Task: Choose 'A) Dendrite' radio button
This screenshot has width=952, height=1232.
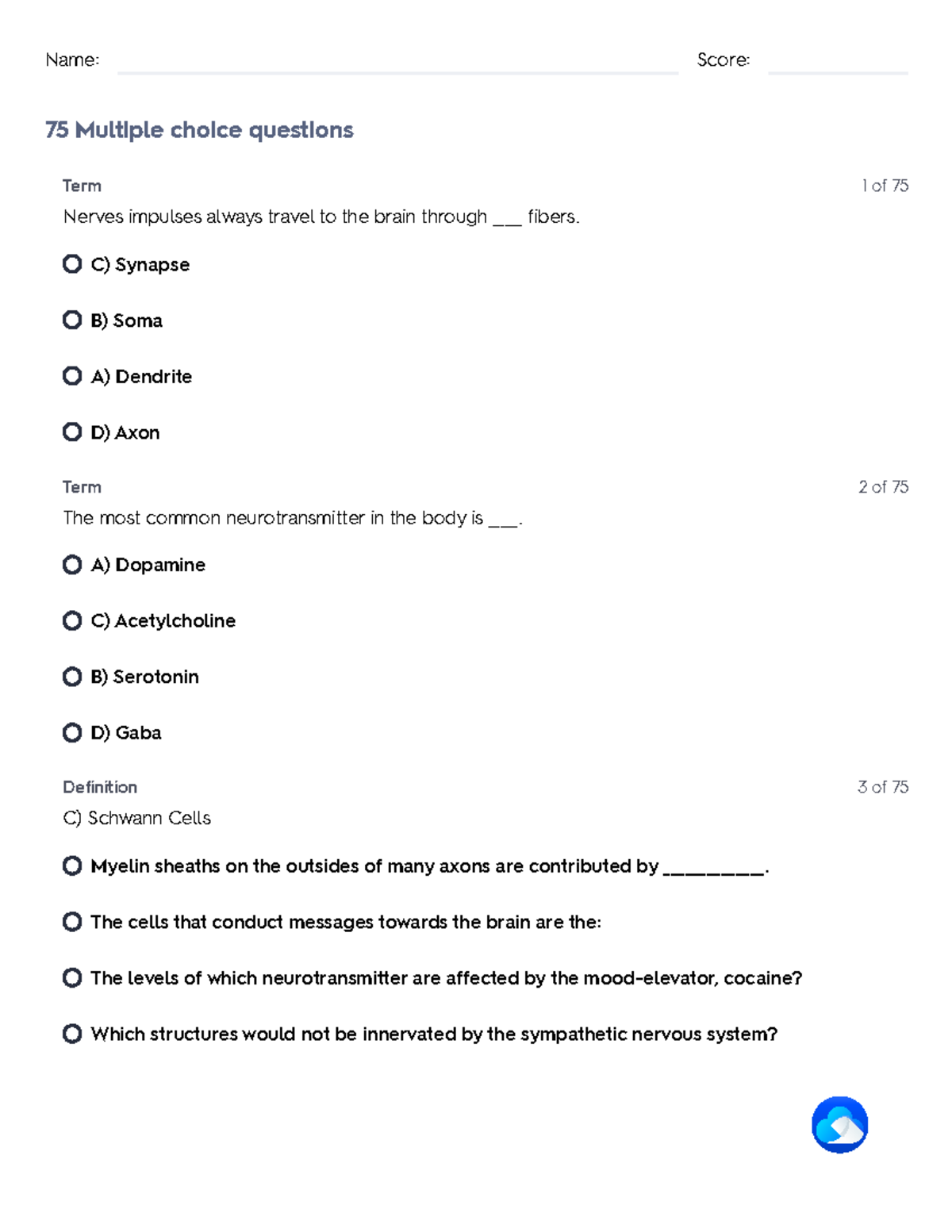Action: click(72, 376)
